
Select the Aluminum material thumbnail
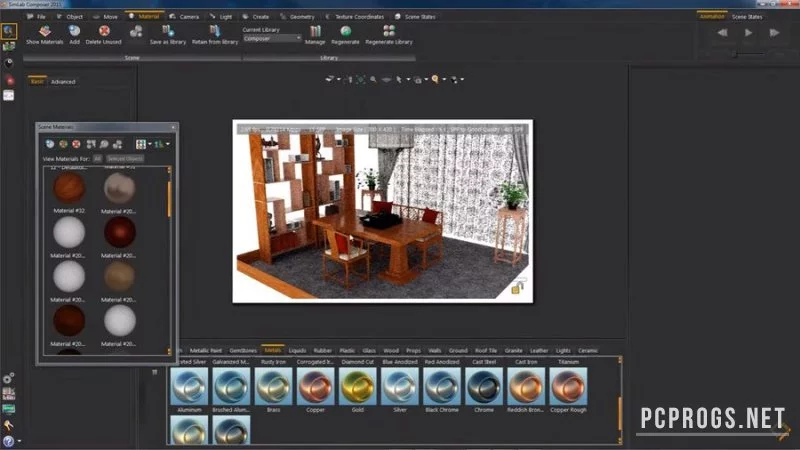tap(189, 387)
